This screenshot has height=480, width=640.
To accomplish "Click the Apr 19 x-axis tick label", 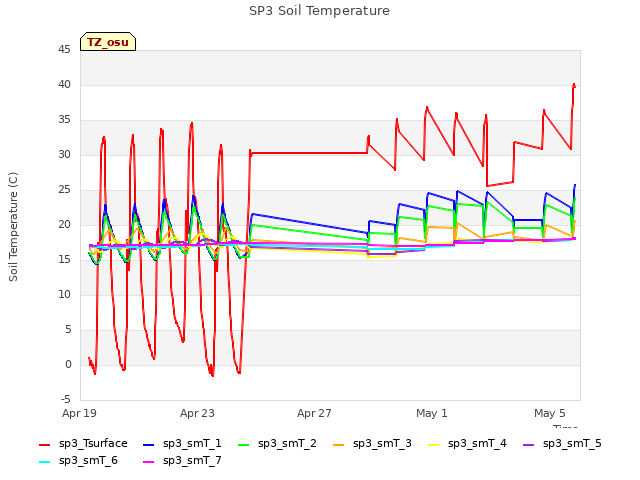I will pos(79,413).
